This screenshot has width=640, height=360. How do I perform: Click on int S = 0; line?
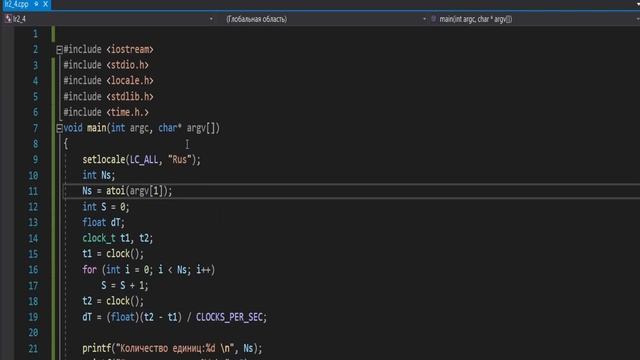pyautogui.click(x=106, y=207)
